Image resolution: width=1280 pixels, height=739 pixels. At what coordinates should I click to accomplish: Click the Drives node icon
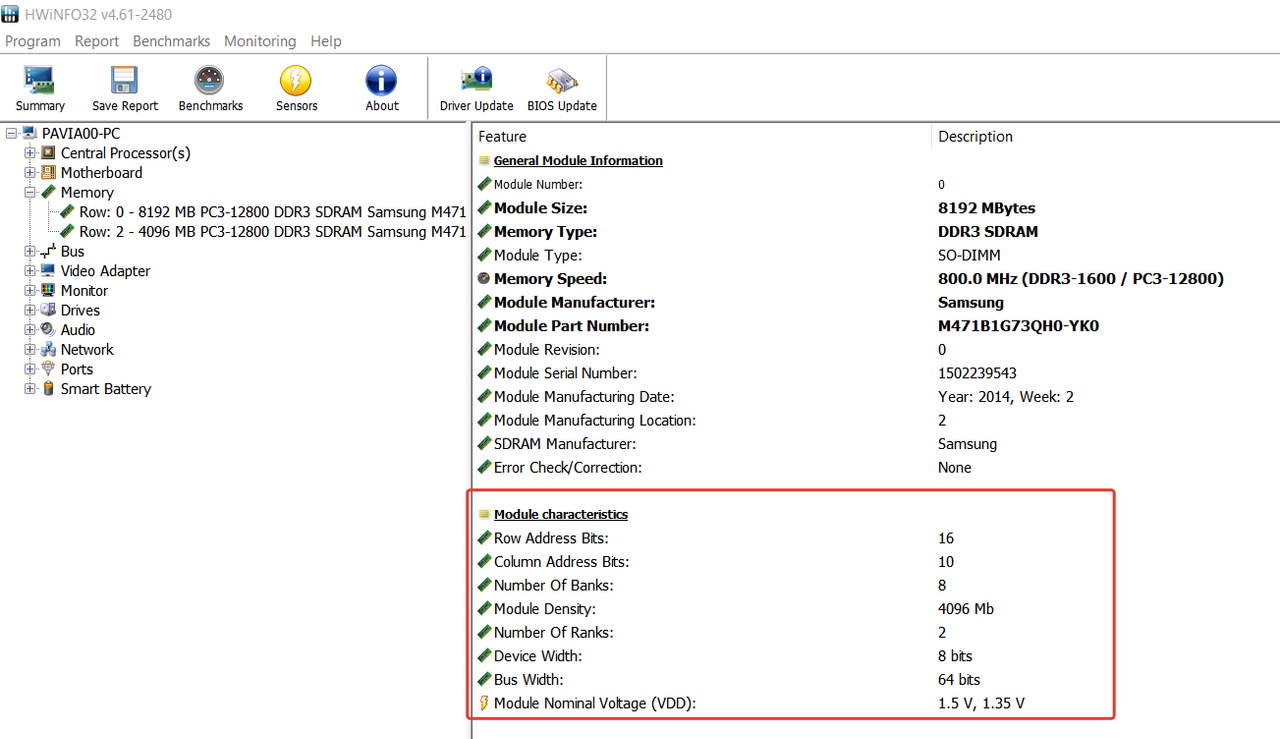[48, 310]
